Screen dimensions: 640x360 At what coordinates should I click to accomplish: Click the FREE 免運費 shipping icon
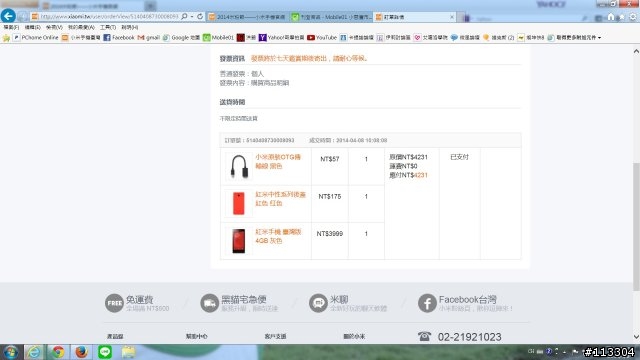pos(114,303)
